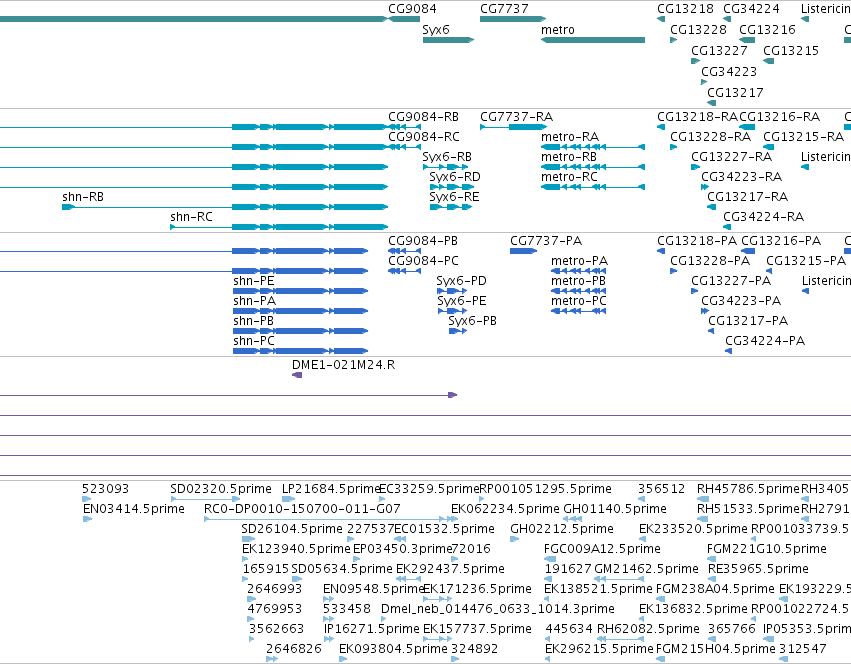This screenshot has width=851, height=664.
Task: Click the CG13217-PA protein label
Action: (x=747, y=321)
